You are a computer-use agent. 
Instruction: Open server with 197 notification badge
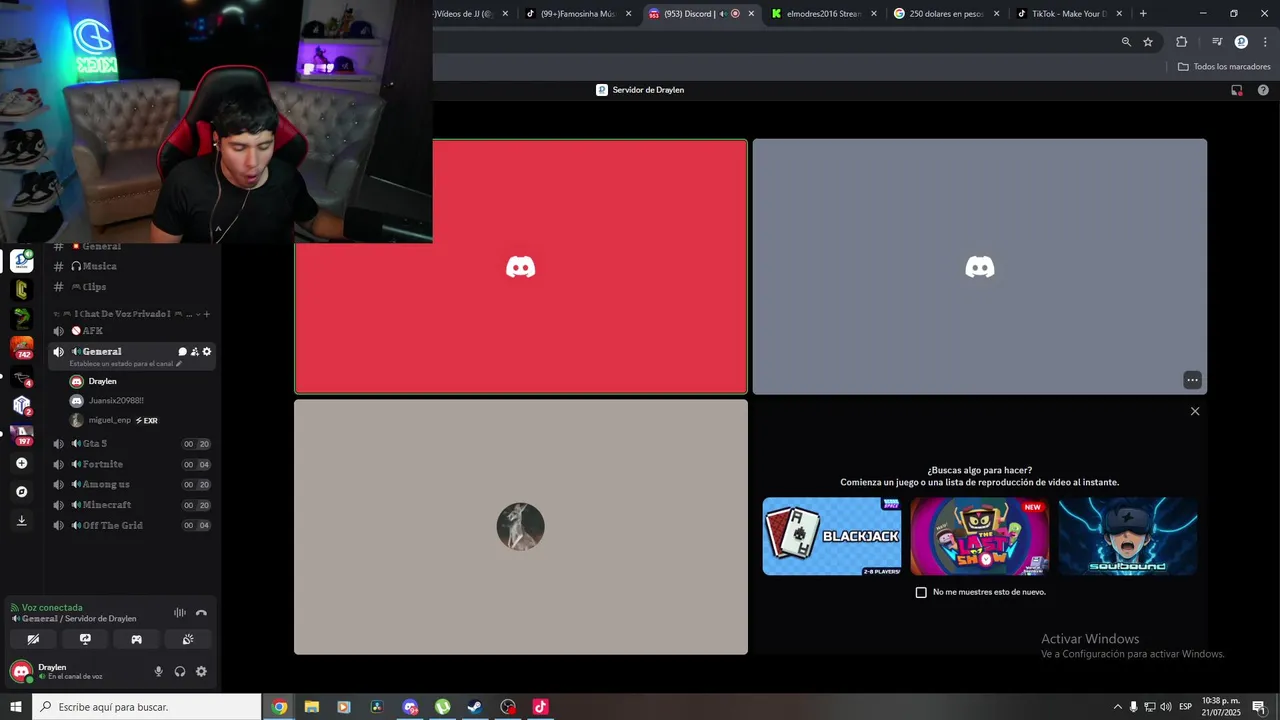tap(21, 435)
